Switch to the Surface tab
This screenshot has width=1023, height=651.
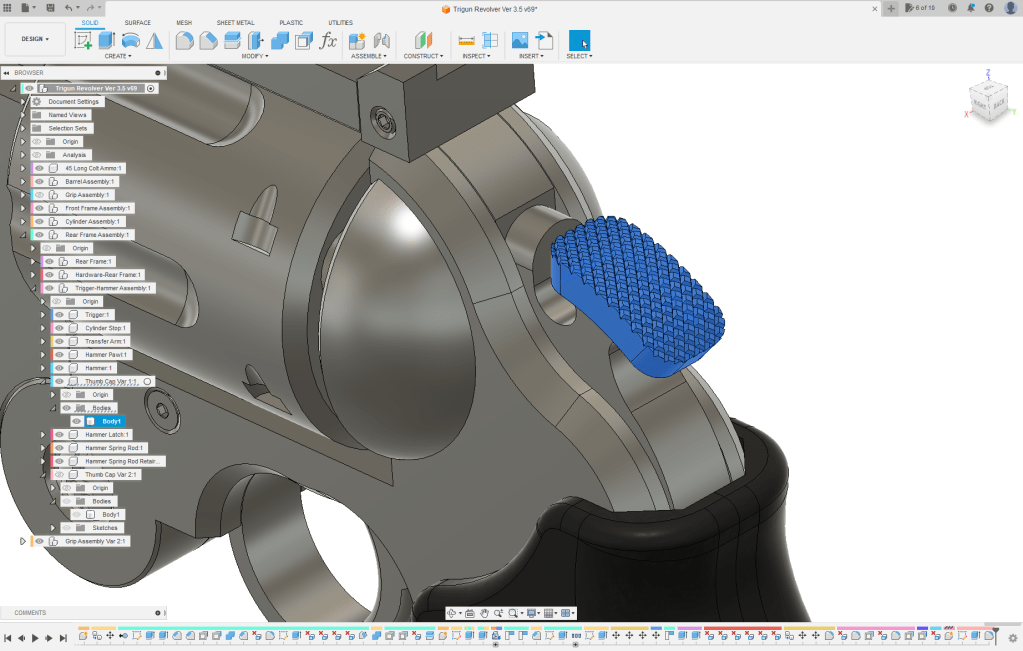click(x=138, y=22)
